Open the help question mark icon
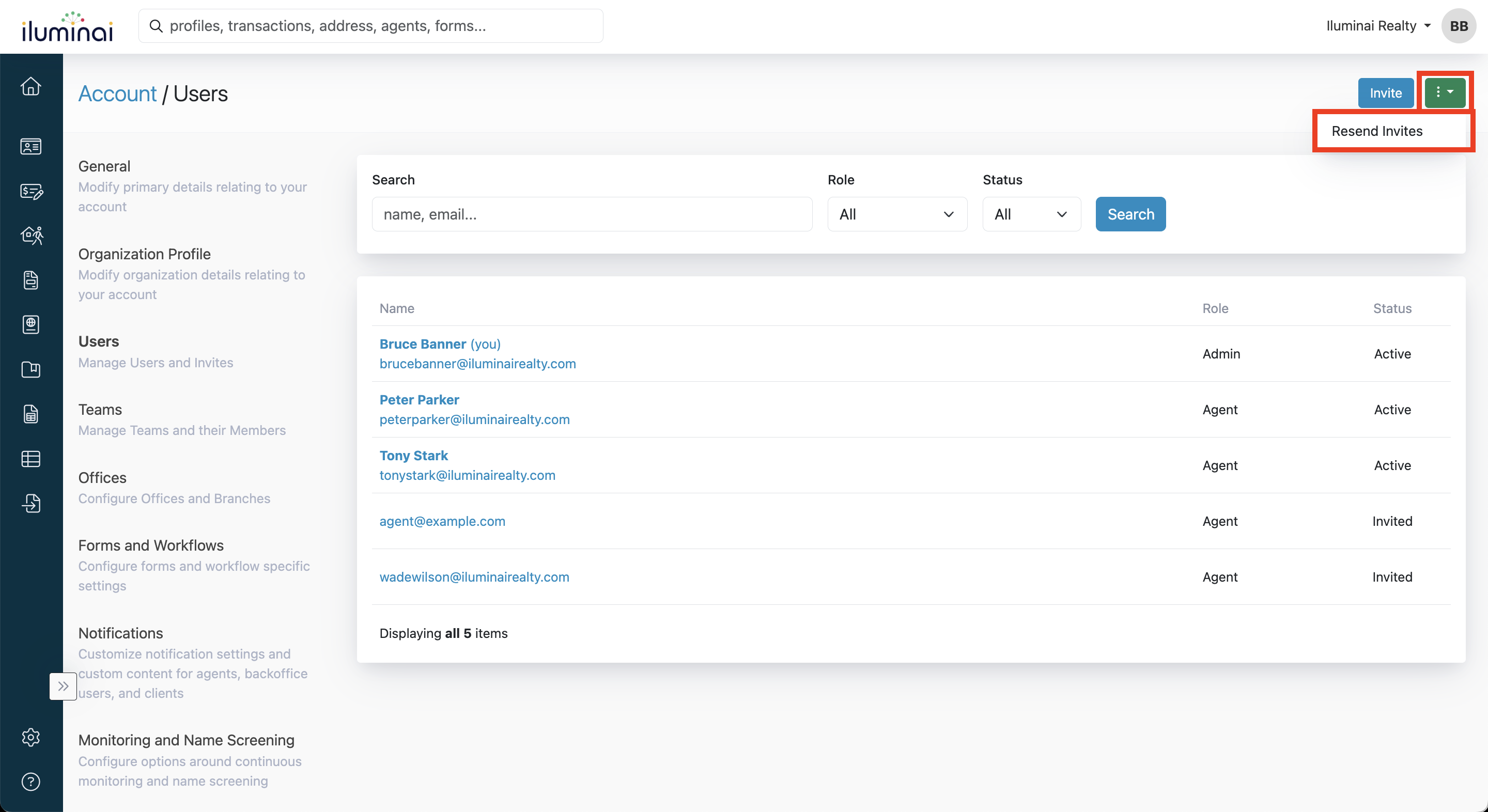This screenshot has width=1488, height=812. point(30,782)
